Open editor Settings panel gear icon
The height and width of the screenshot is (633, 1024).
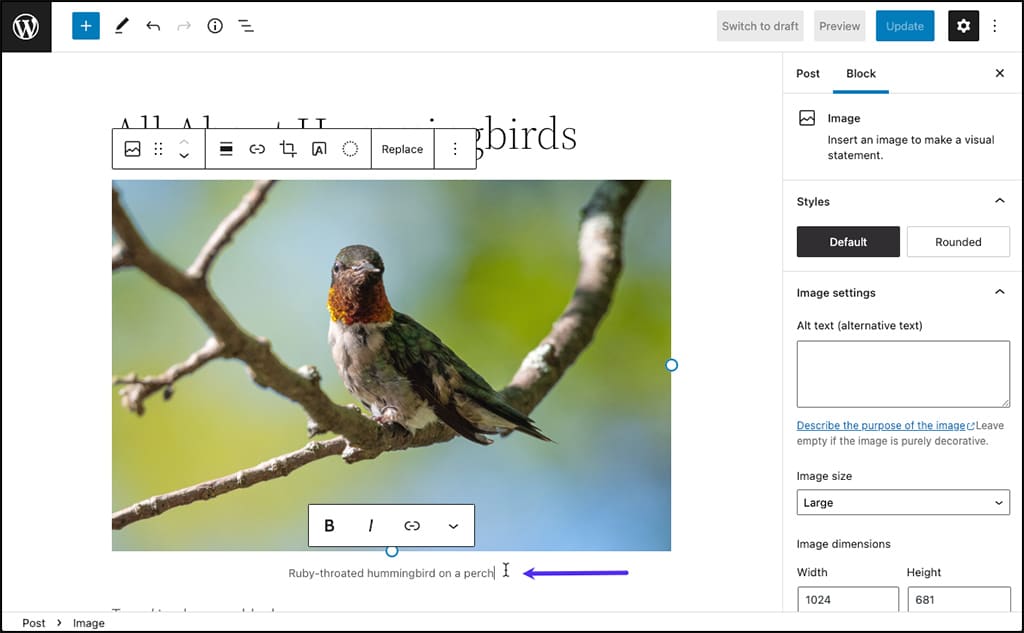(x=963, y=25)
